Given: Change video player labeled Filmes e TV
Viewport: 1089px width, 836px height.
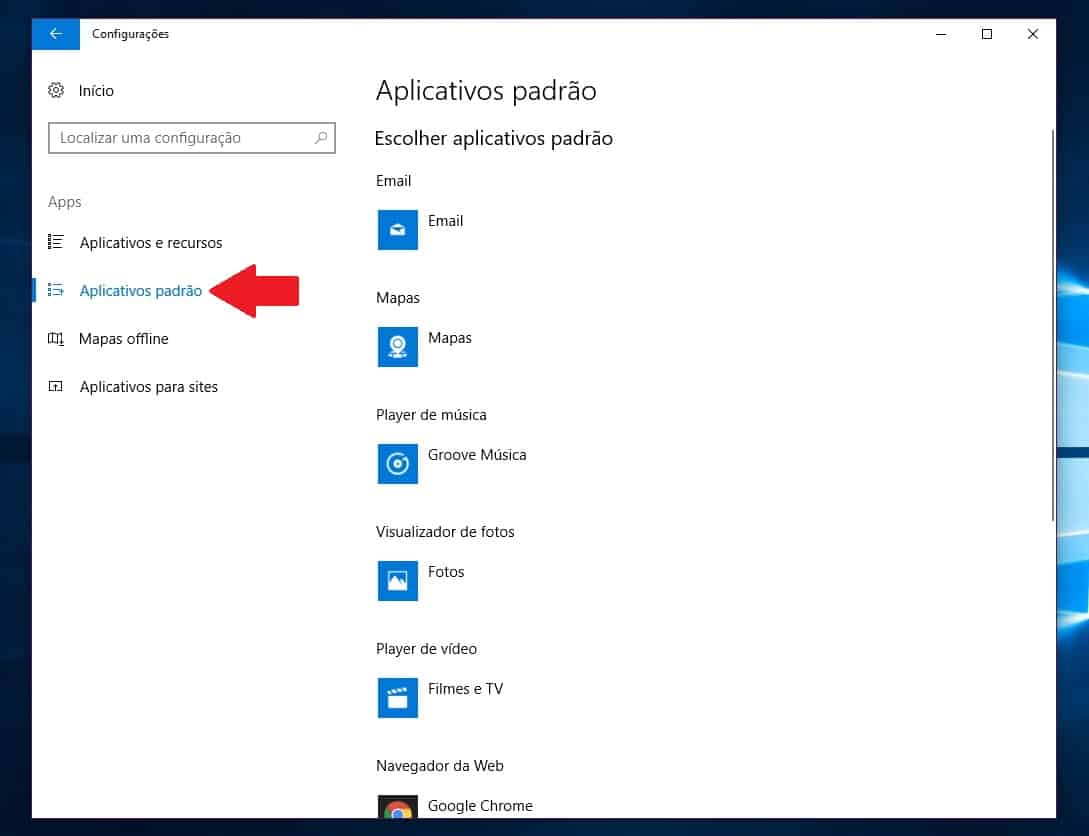Looking at the screenshot, I should (465, 689).
